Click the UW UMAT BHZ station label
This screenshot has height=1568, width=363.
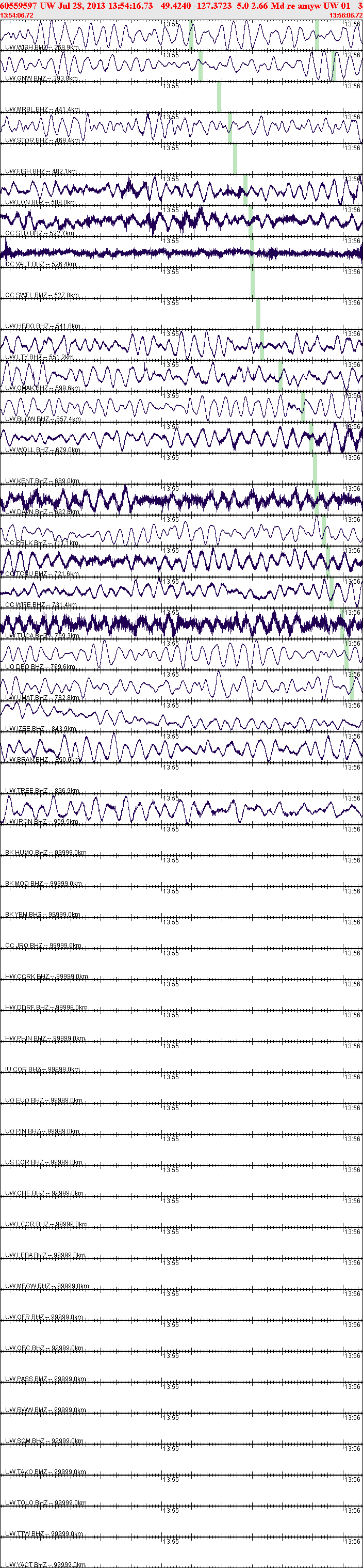coord(42,699)
